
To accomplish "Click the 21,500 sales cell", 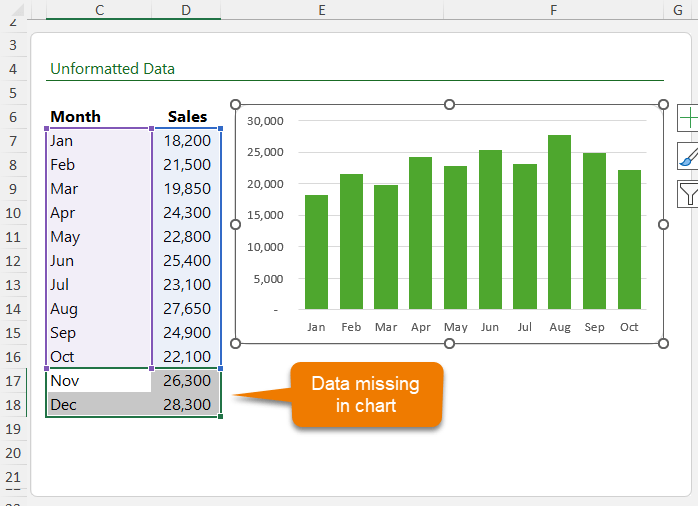I will (x=186, y=165).
